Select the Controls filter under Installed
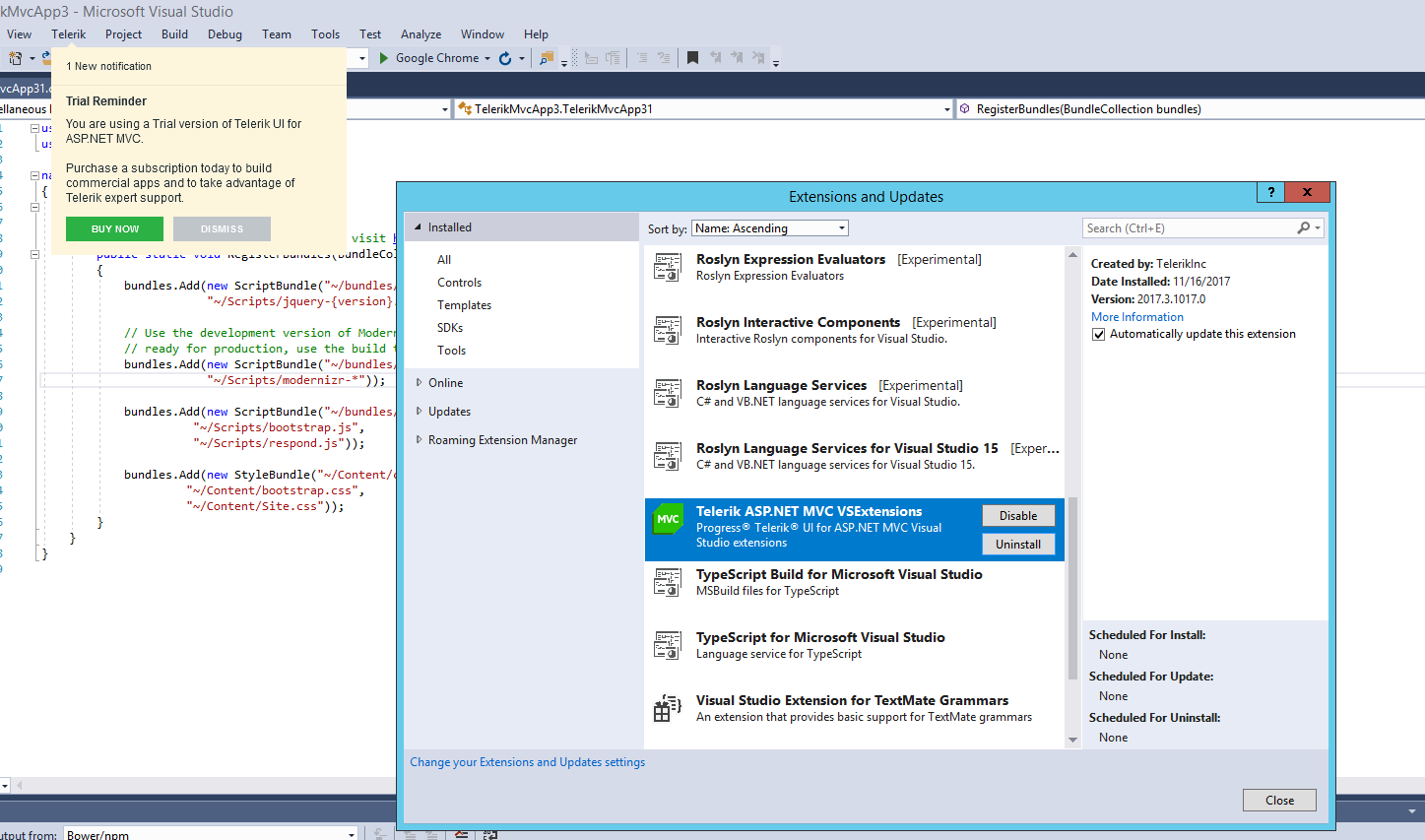The image size is (1425, 840). (x=460, y=283)
